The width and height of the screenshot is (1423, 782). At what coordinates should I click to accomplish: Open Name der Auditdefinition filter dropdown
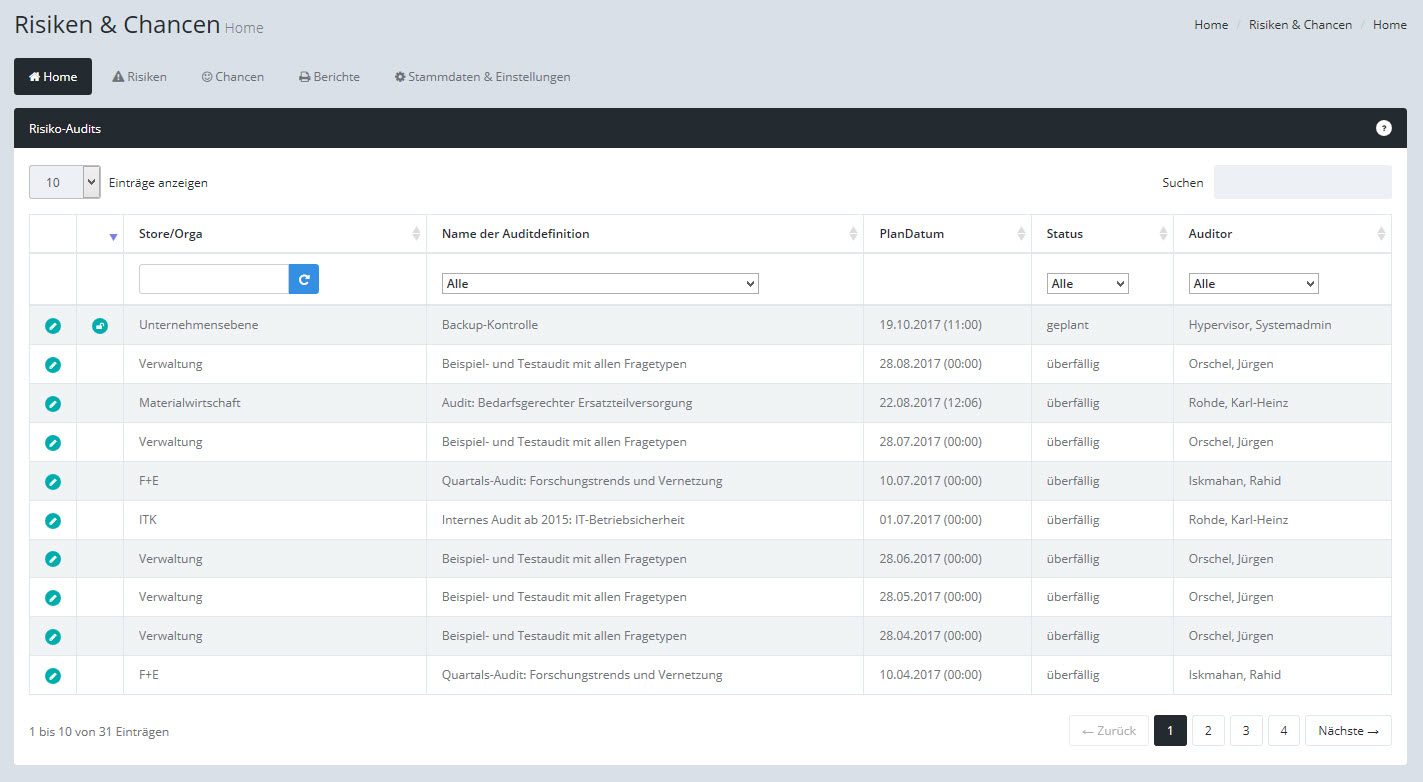[600, 284]
